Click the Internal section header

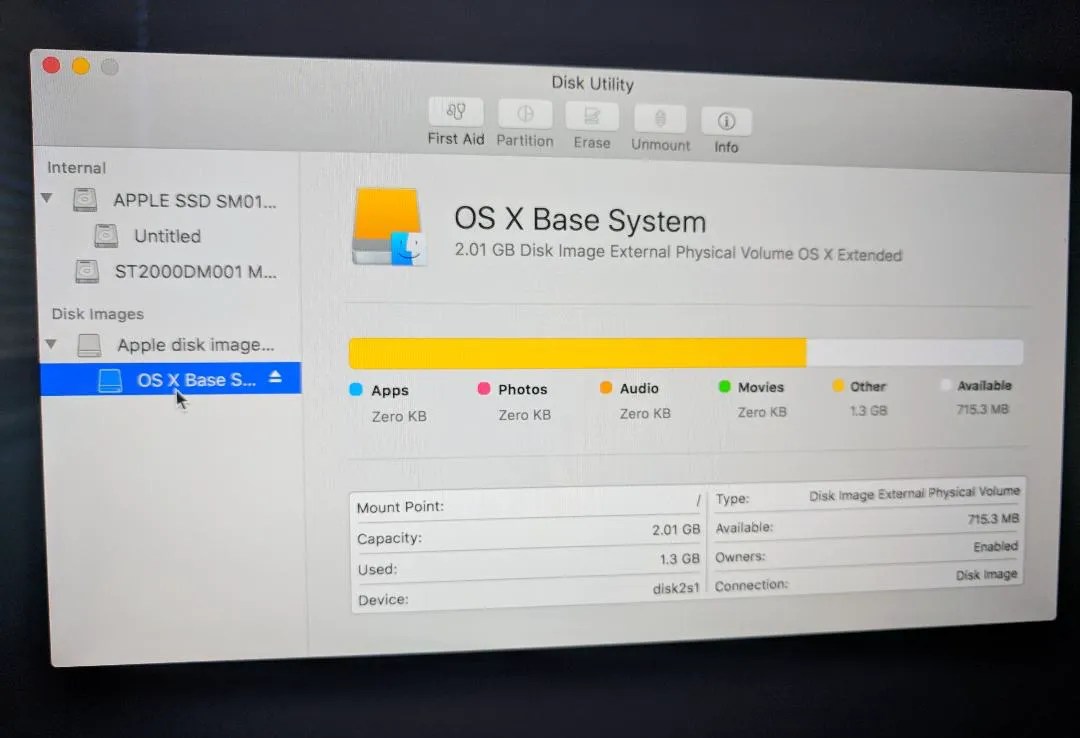(x=75, y=167)
